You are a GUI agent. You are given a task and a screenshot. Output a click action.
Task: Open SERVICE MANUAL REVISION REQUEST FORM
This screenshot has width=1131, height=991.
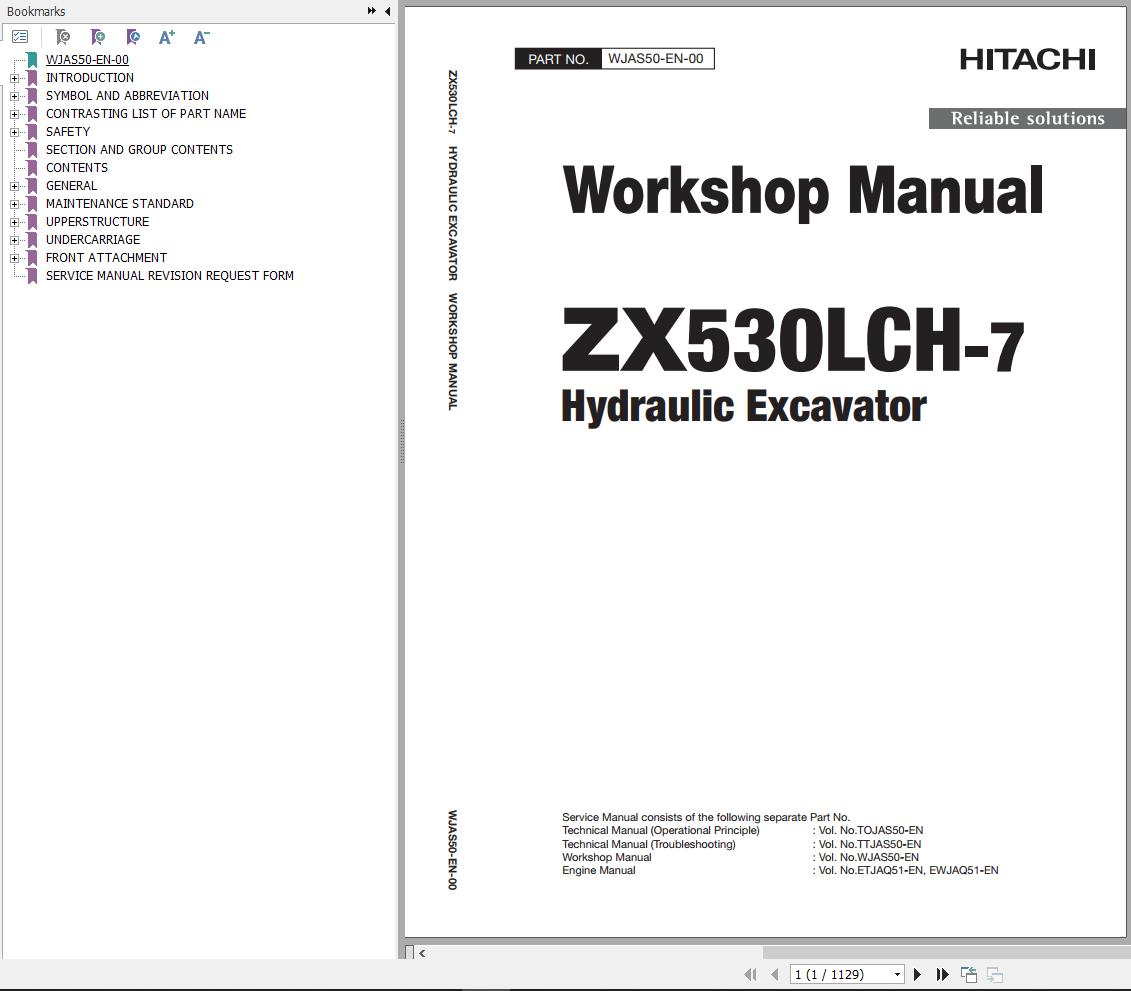170,276
